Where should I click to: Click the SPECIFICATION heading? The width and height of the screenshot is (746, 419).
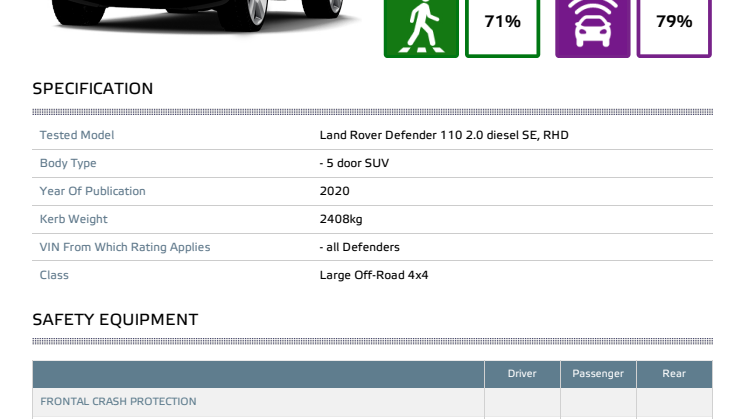(x=93, y=89)
